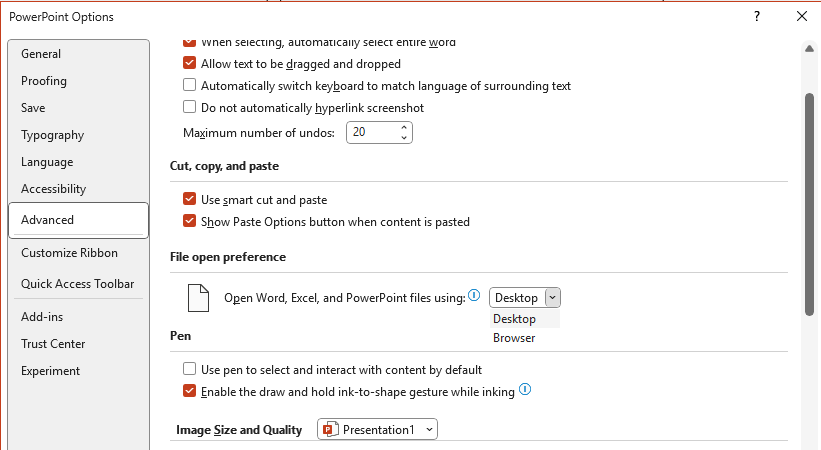Select the Advanced options category
The image size is (821, 450).
tap(79, 220)
